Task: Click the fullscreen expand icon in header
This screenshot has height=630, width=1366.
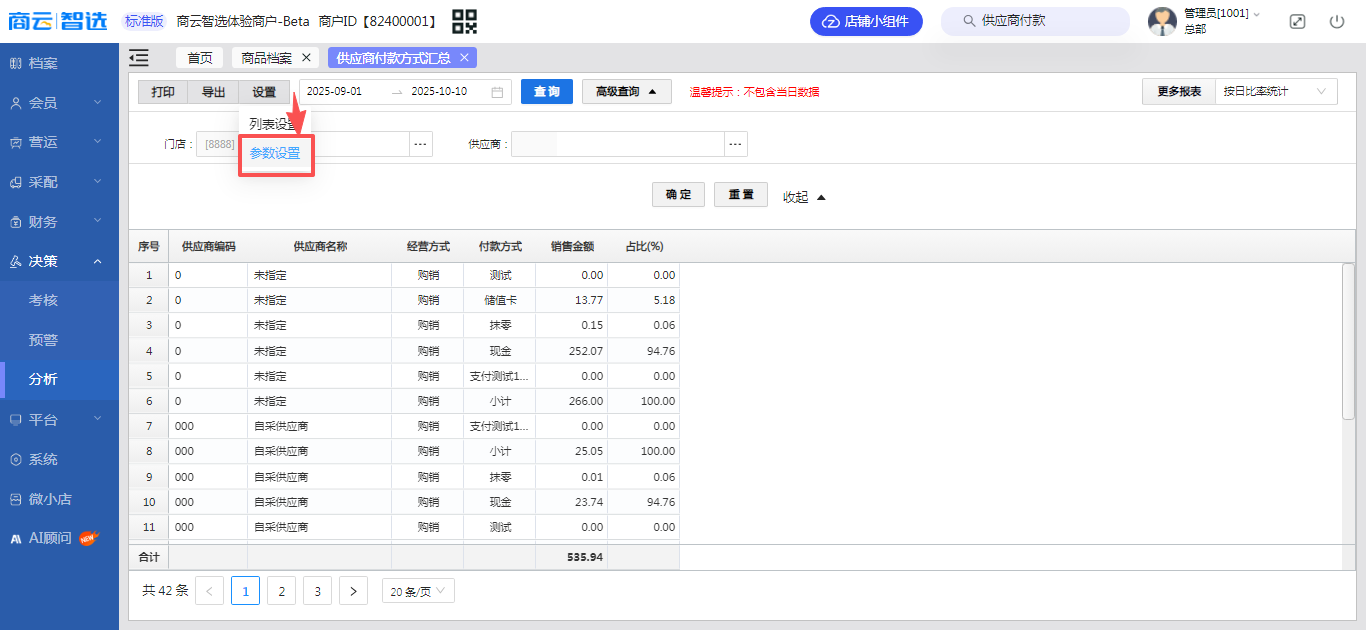Action: click(1297, 21)
